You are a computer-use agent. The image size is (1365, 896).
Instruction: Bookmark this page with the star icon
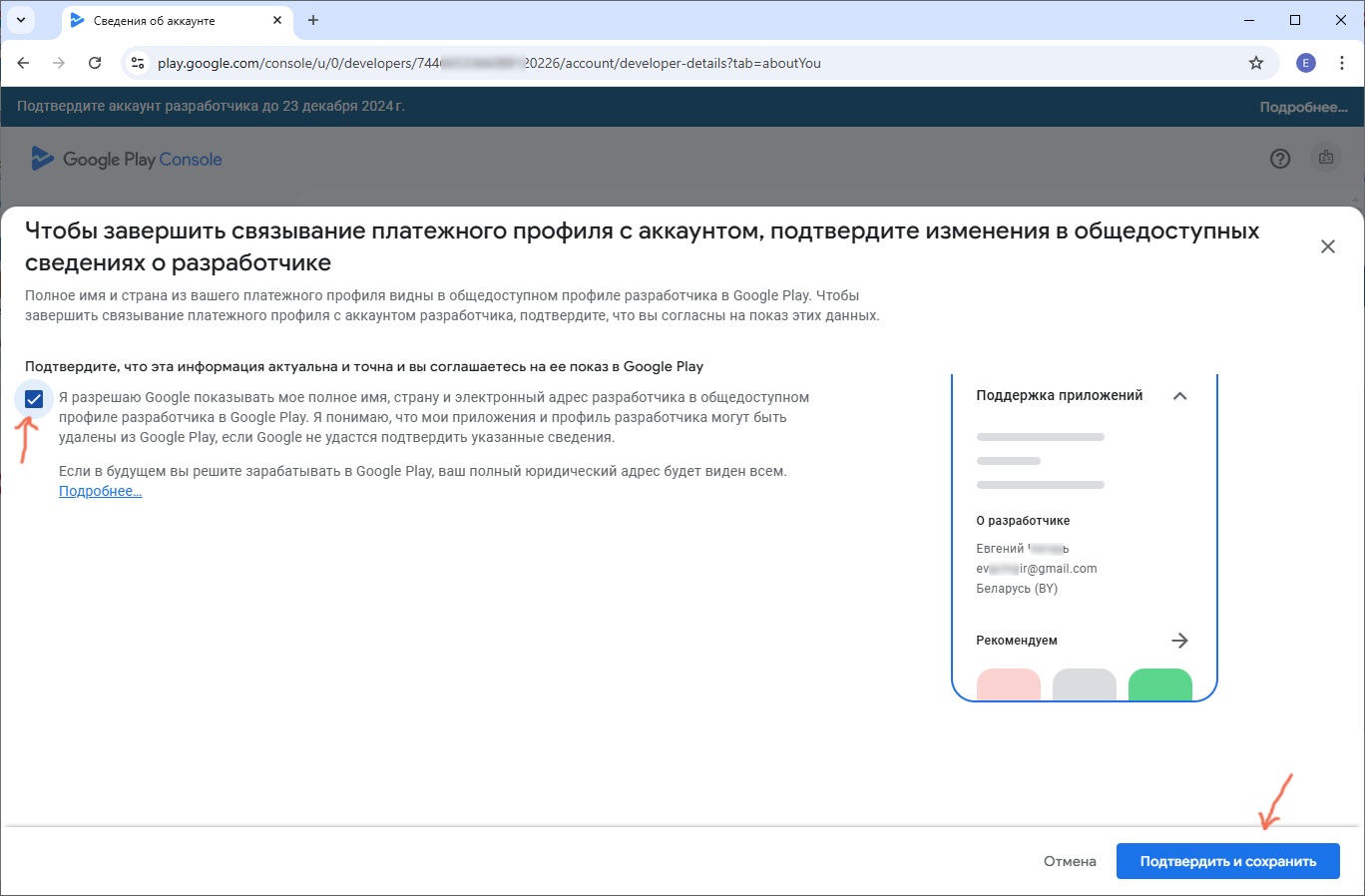click(1256, 63)
